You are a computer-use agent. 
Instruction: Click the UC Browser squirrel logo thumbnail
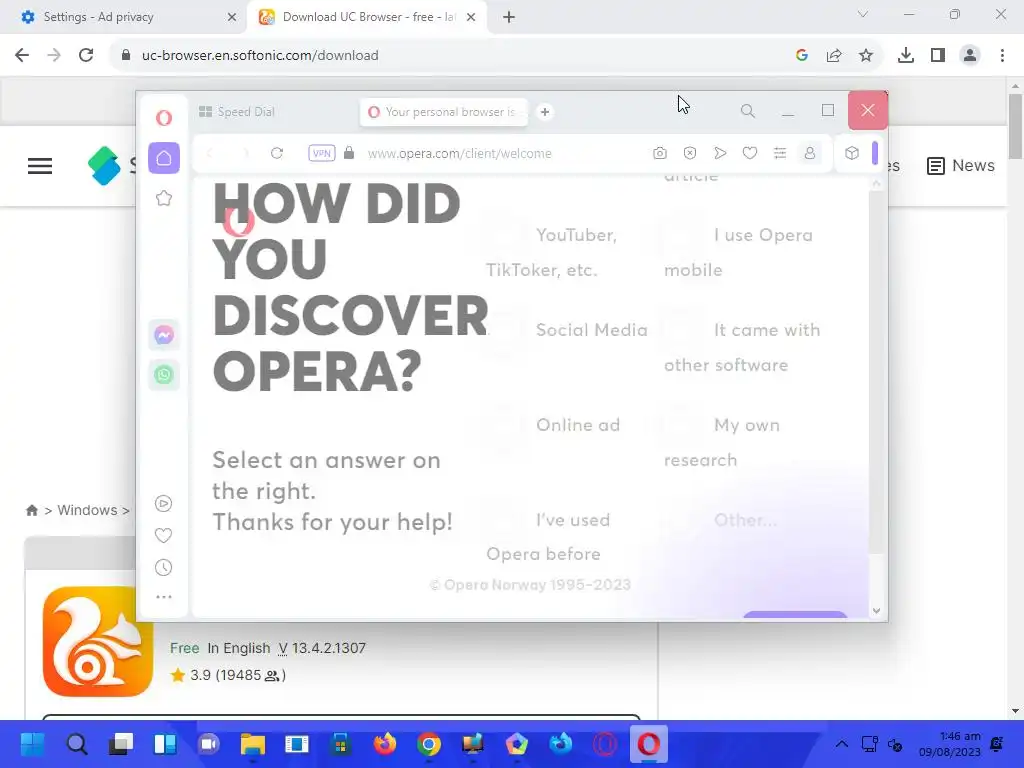[98, 641]
